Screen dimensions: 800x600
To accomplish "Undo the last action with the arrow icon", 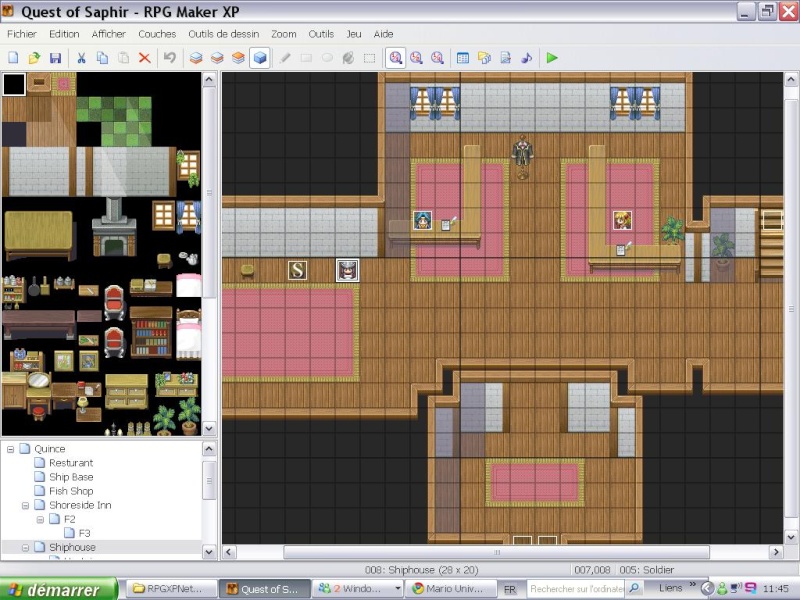I will [x=170, y=58].
